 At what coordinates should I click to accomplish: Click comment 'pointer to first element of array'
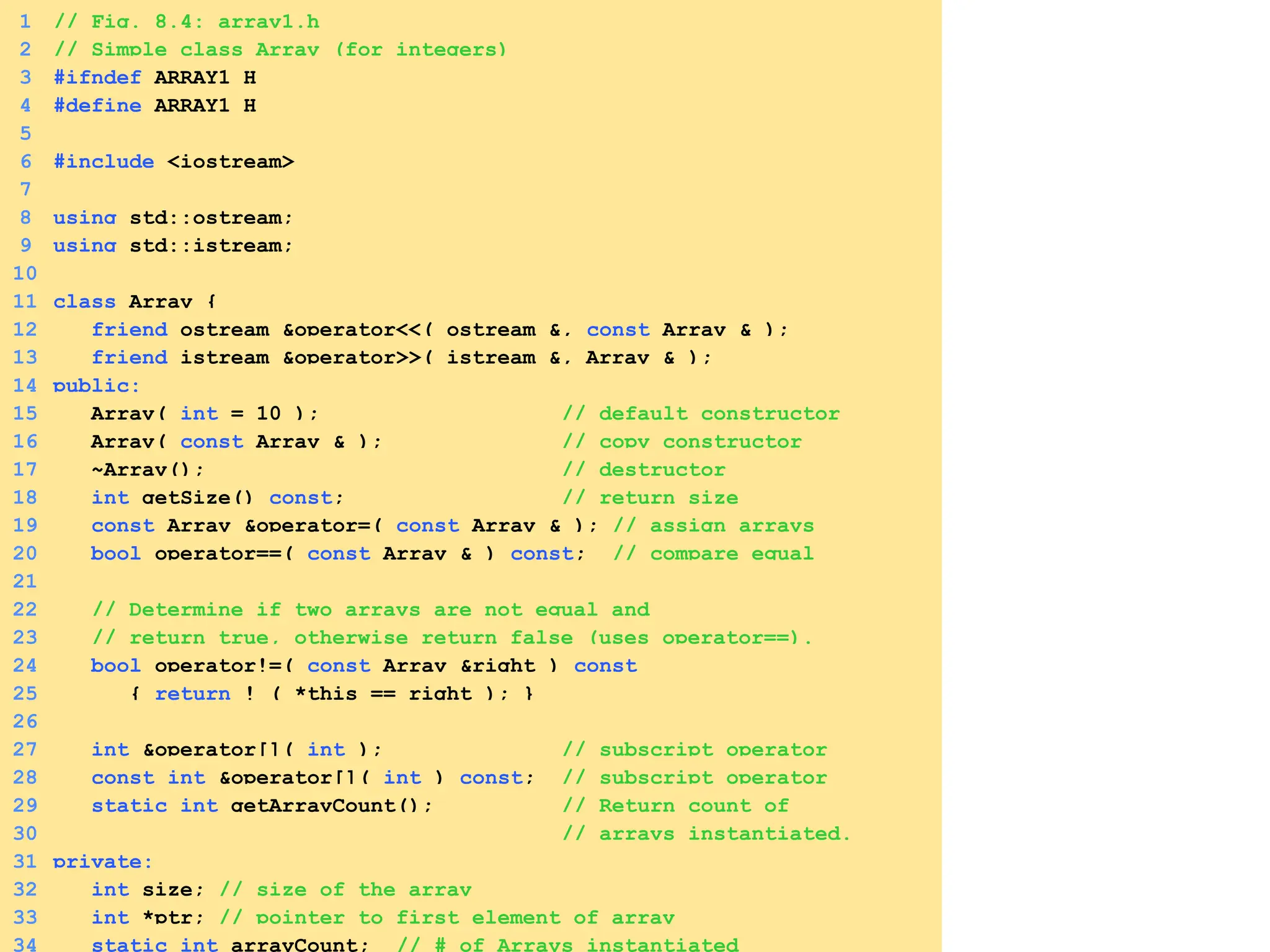click(465, 917)
